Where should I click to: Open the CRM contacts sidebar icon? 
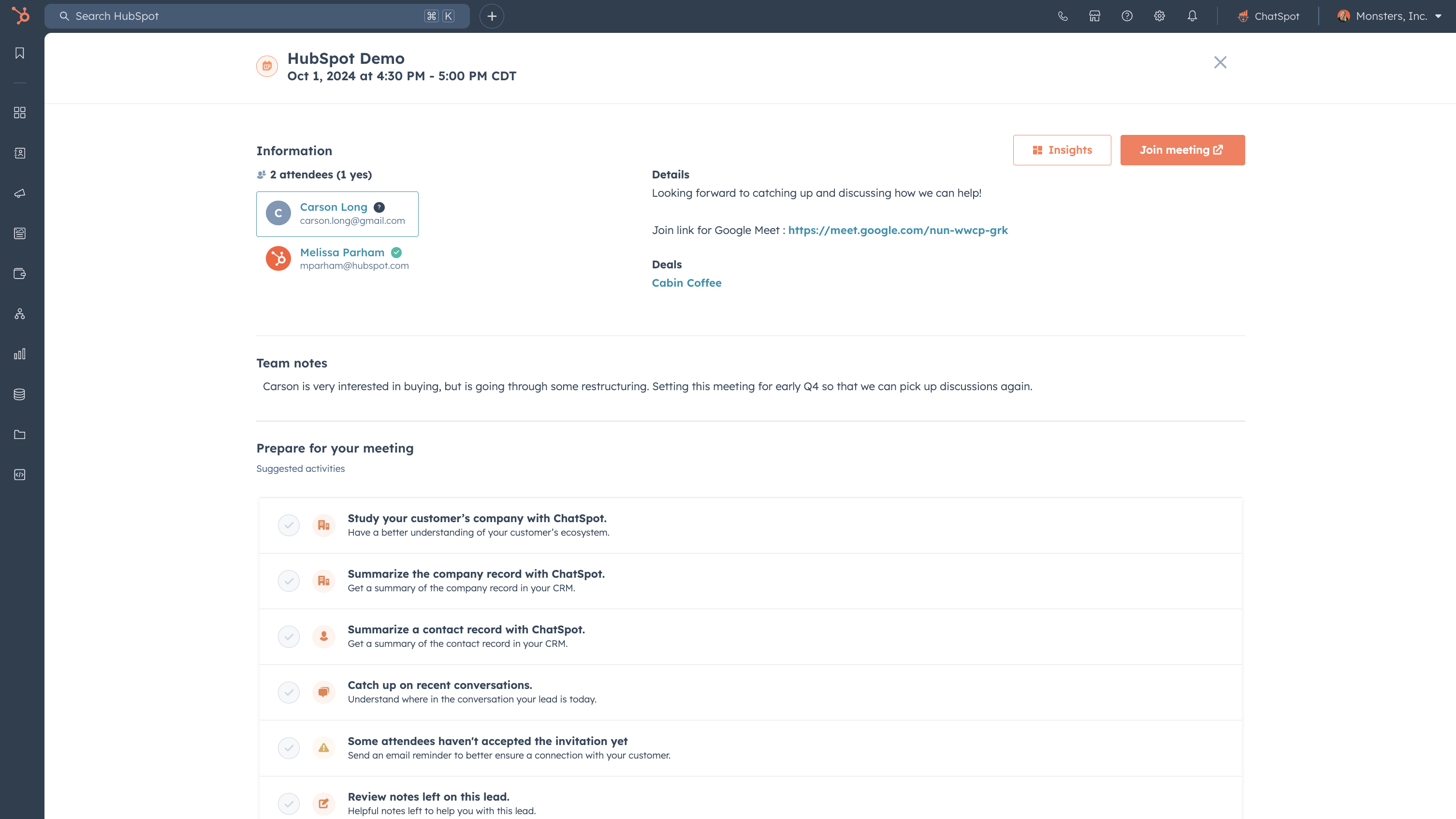pos(20,153)
